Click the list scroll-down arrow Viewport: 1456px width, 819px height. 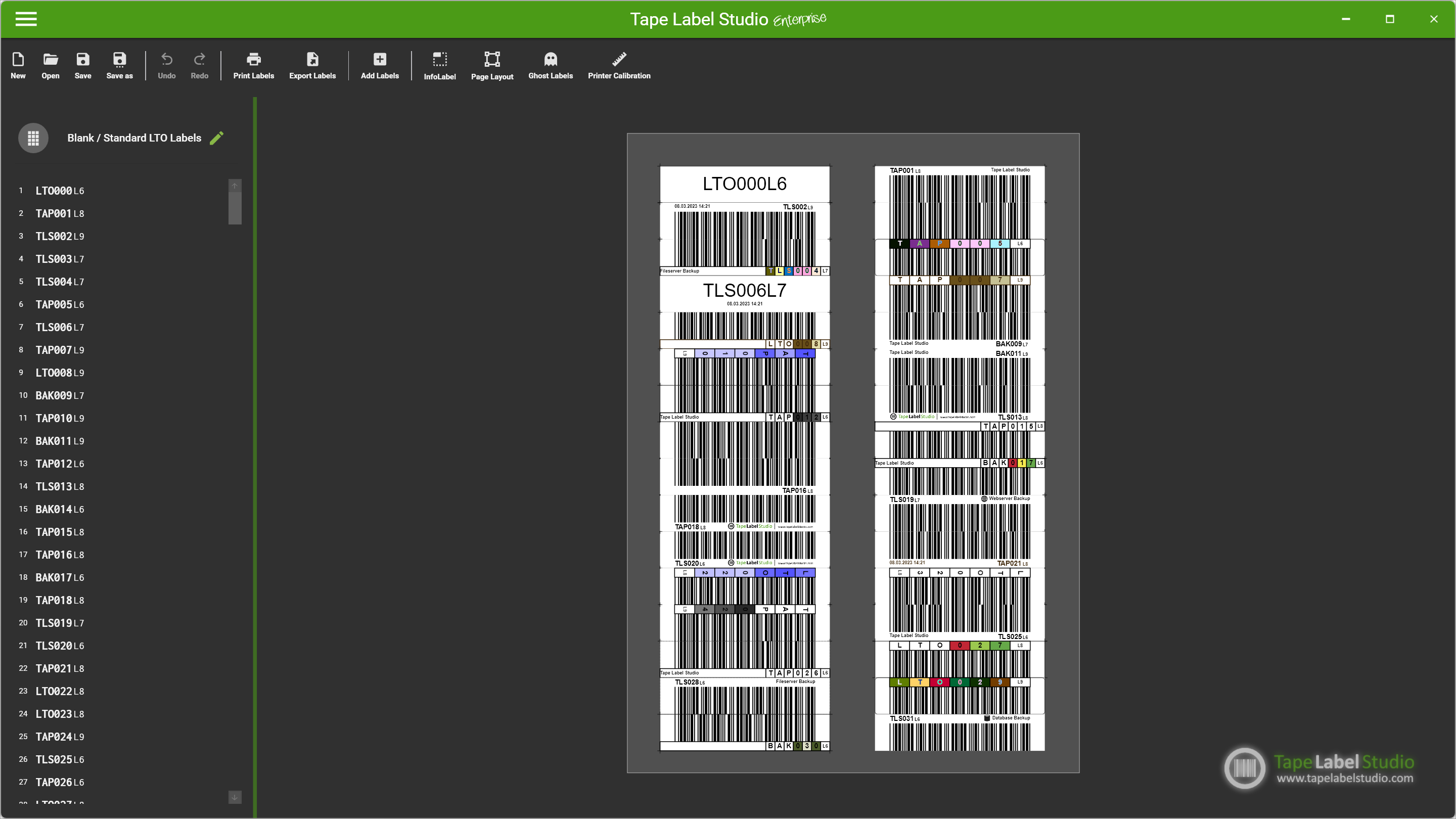point(235,797)
